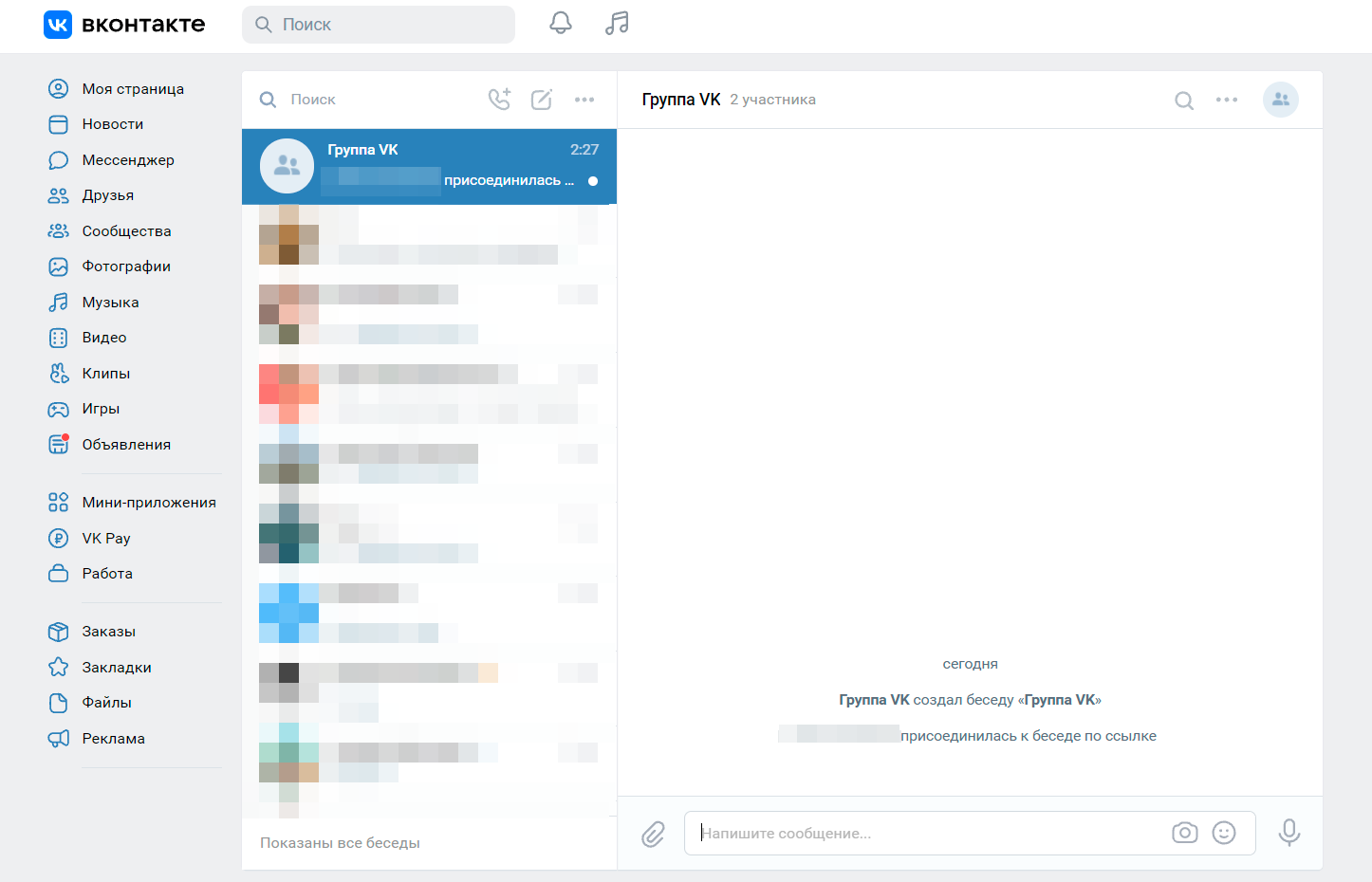
Task: Click the camera icon in message field
Action: coord(1184,833)
